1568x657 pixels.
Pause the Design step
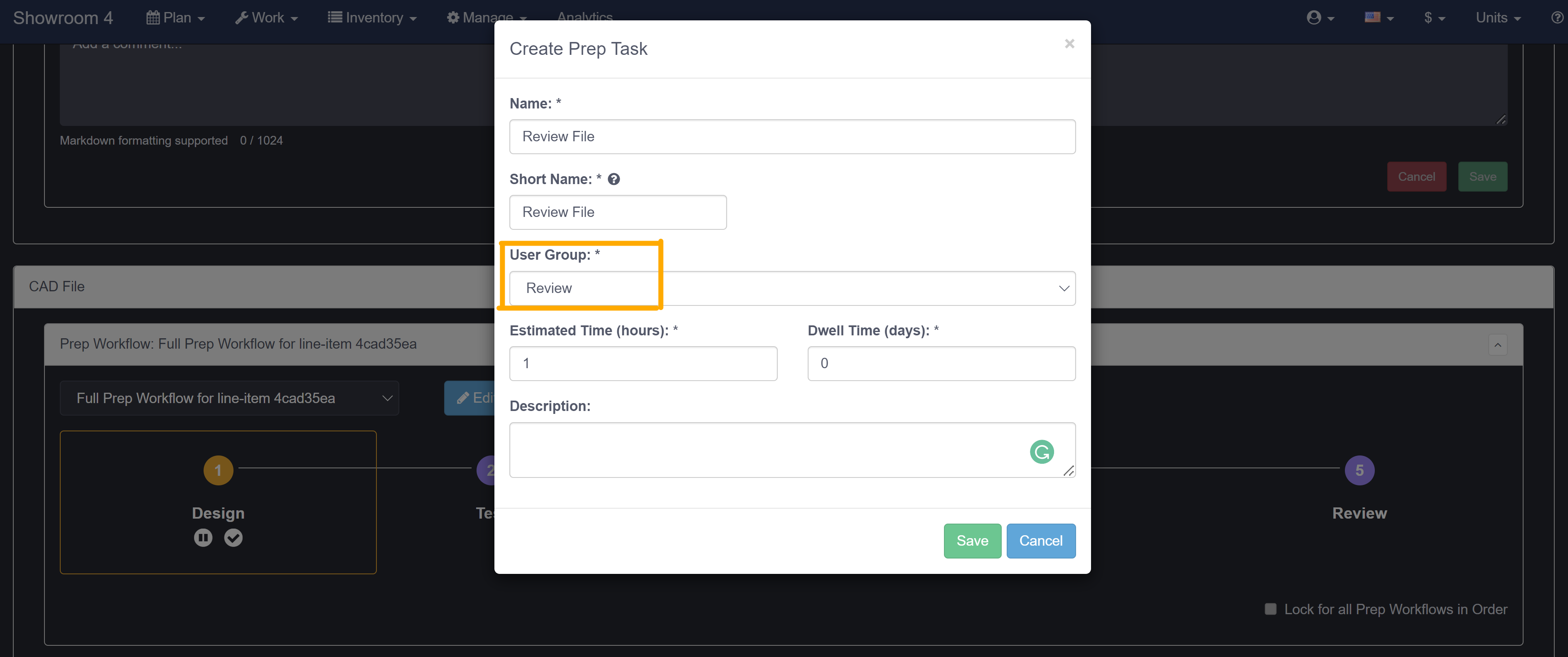click(203, 538)
